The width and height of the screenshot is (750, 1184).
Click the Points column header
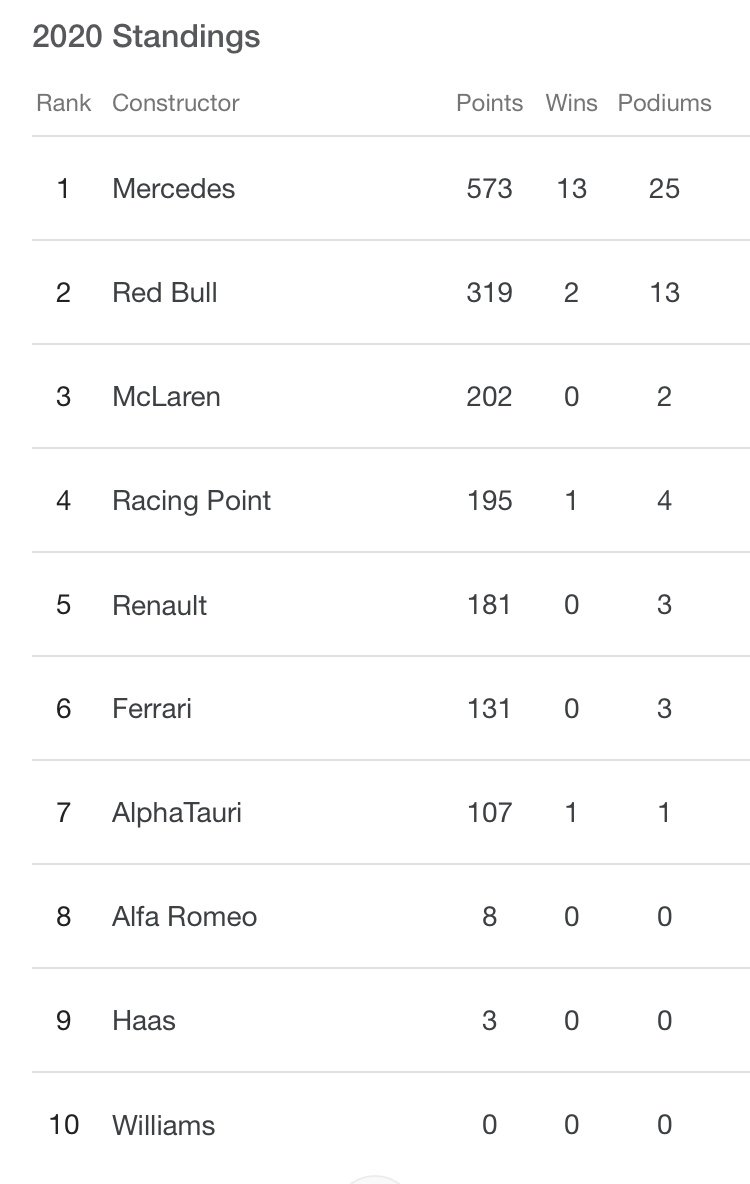[x=489, y=103]
